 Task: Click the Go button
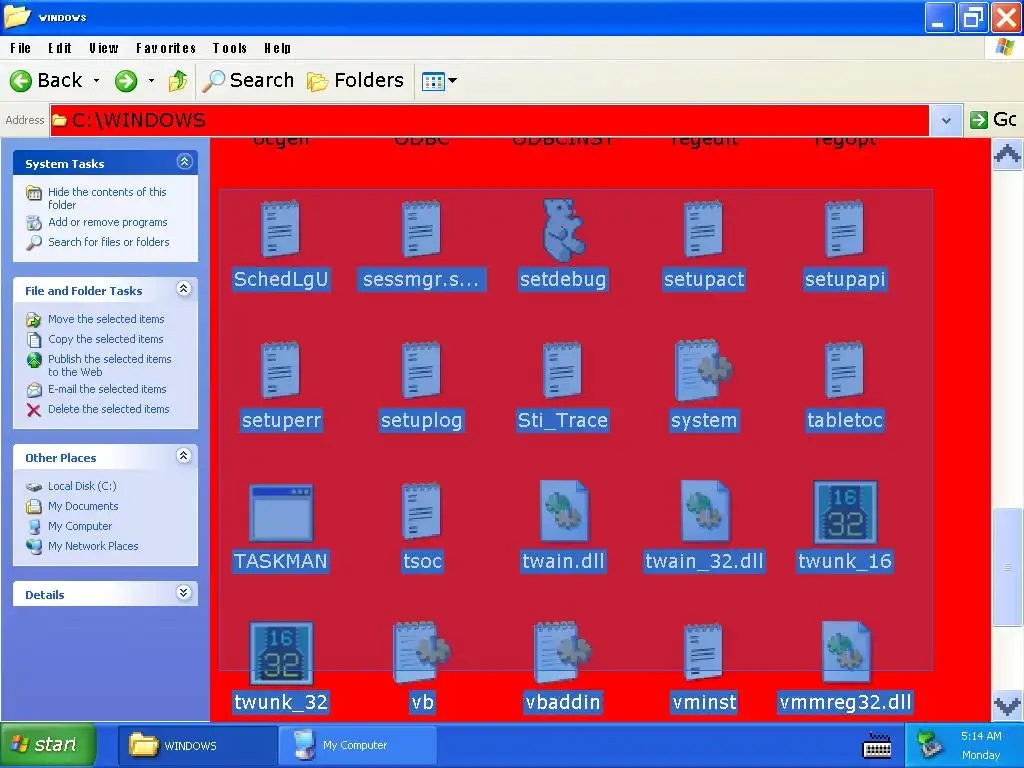point(993,120)
